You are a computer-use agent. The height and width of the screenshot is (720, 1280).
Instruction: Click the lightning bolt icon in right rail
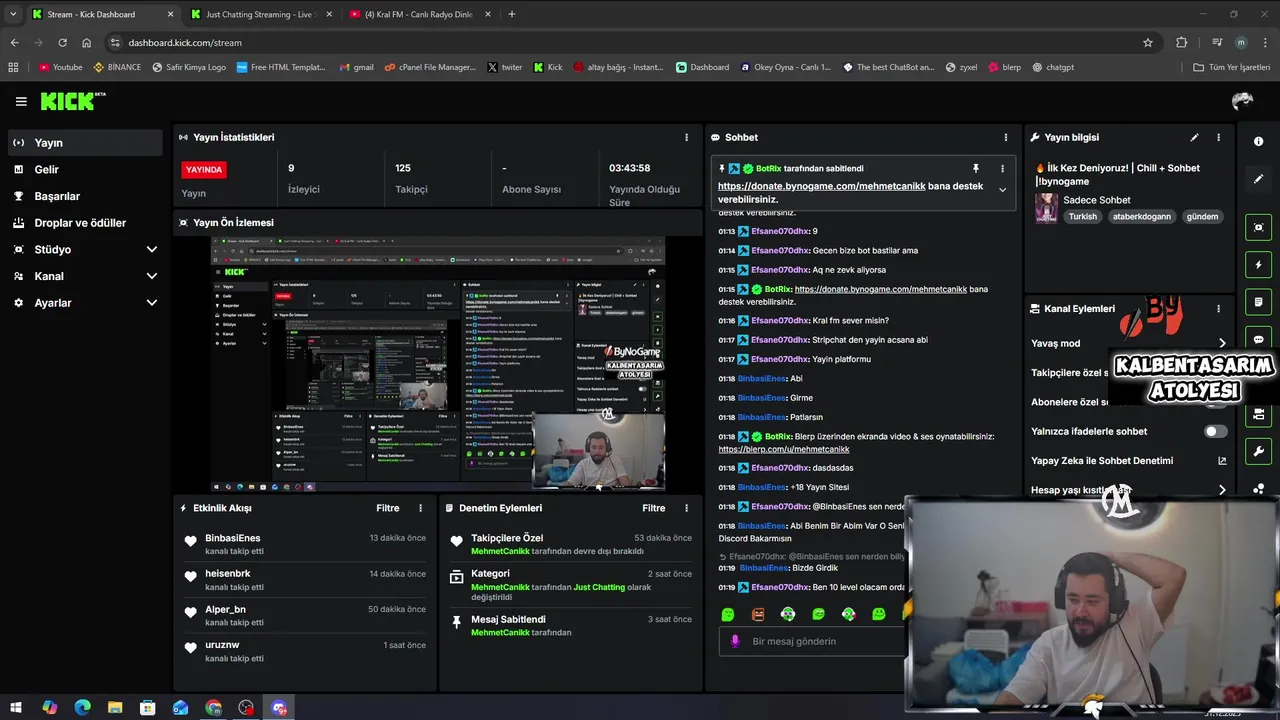[1258, 265]
